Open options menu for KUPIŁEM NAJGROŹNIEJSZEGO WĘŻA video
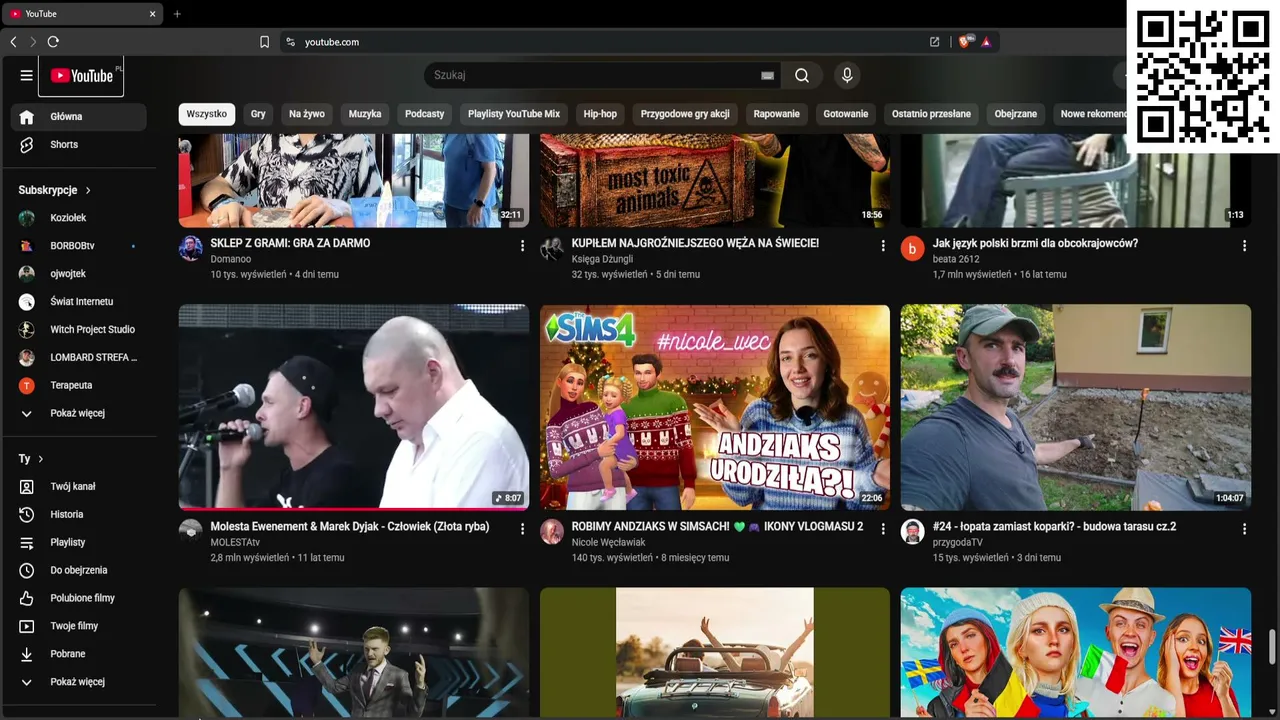Image resolution: width=1280 pixels, height=720 pixels. point(883,246)
